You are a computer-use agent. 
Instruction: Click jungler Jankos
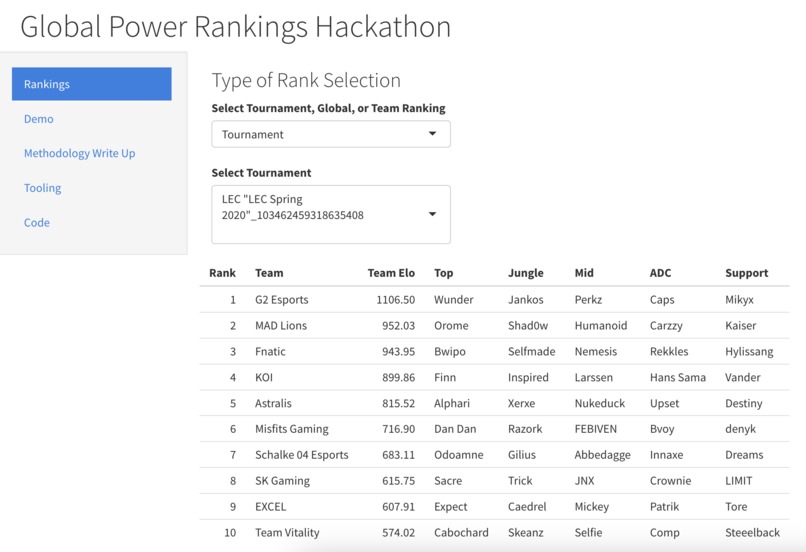pyautogui.click(x=525, y=300)
